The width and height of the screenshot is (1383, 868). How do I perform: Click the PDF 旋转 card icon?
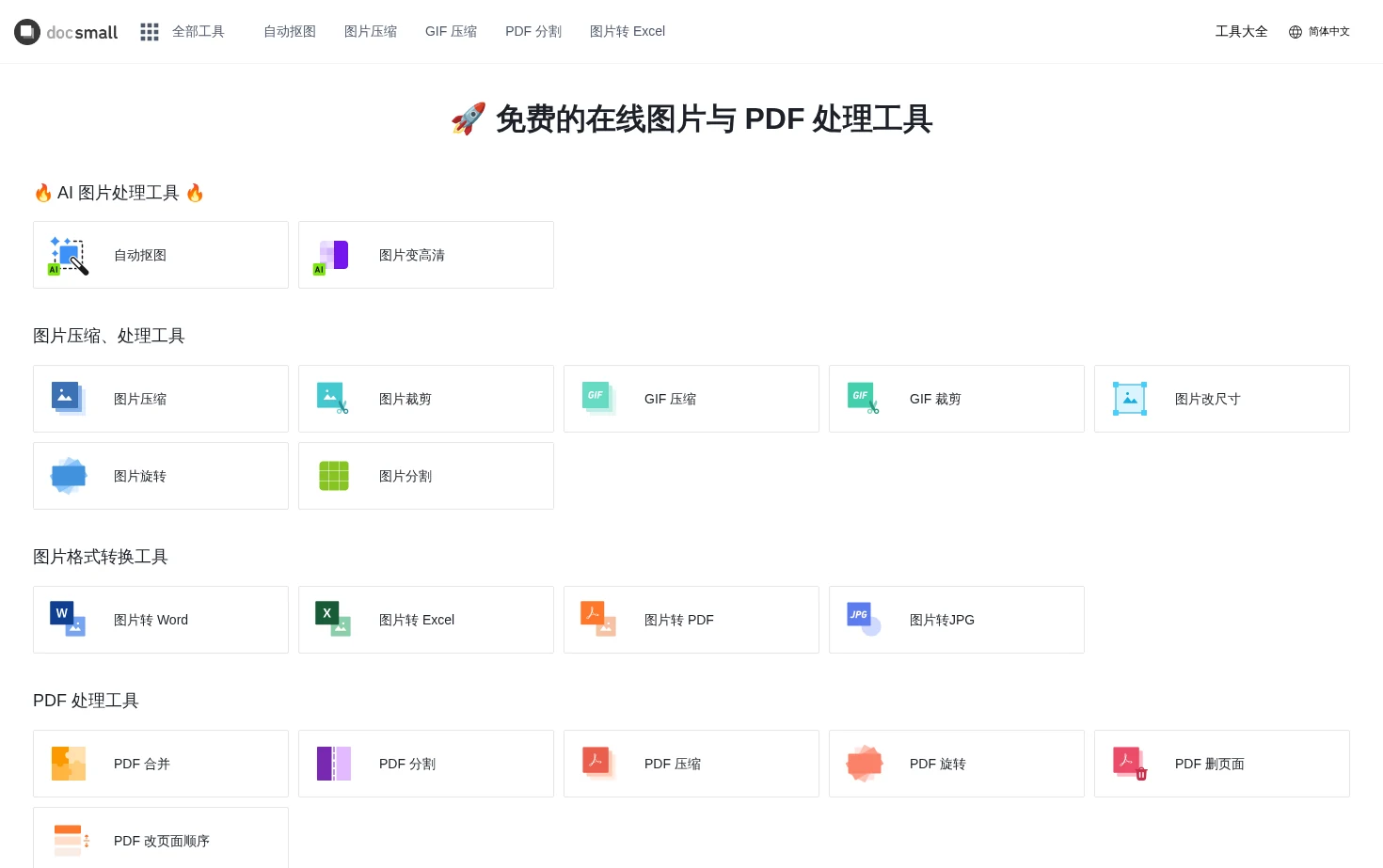tap(865, 764)
